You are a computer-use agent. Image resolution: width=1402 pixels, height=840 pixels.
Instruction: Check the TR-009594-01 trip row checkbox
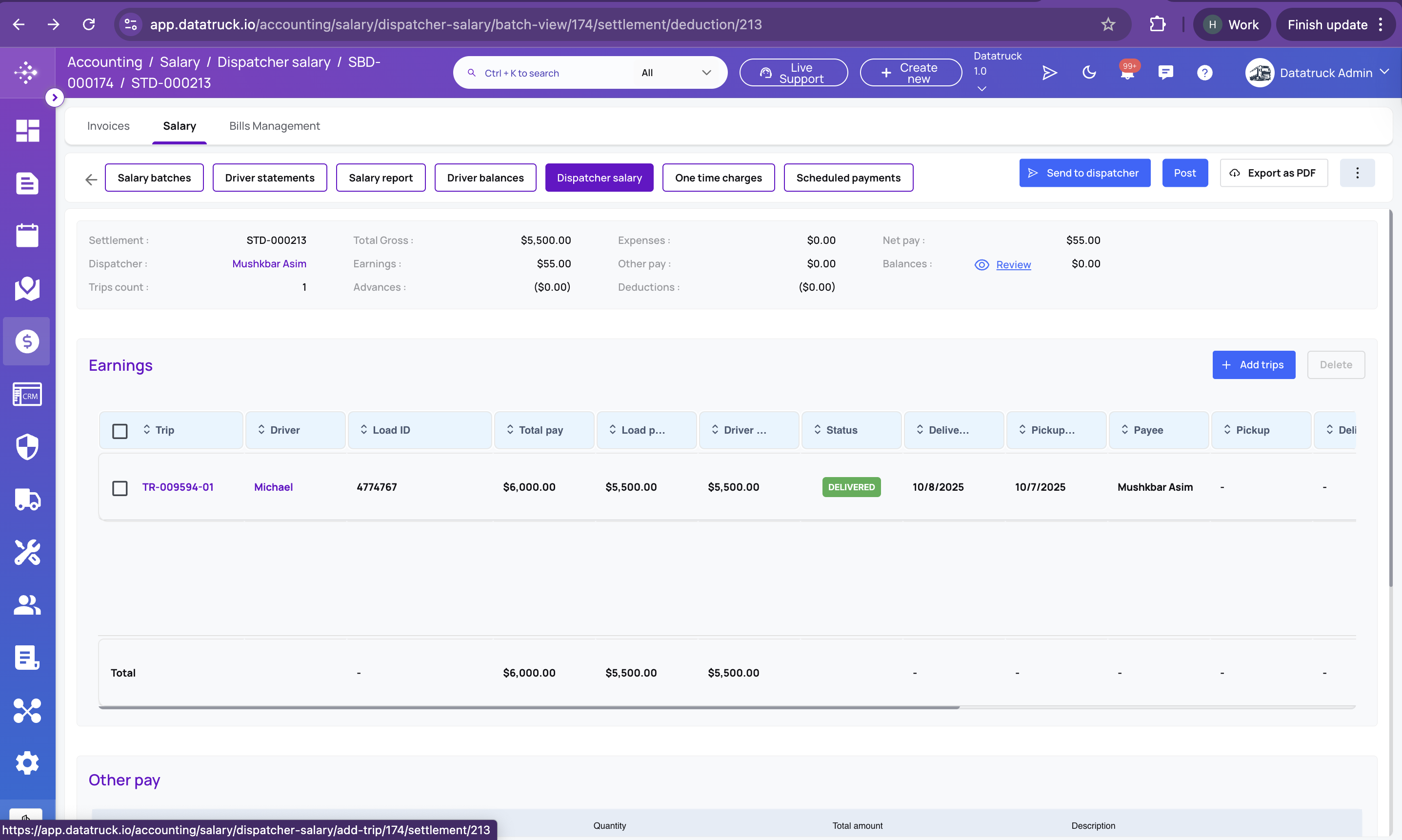(120, 488)
